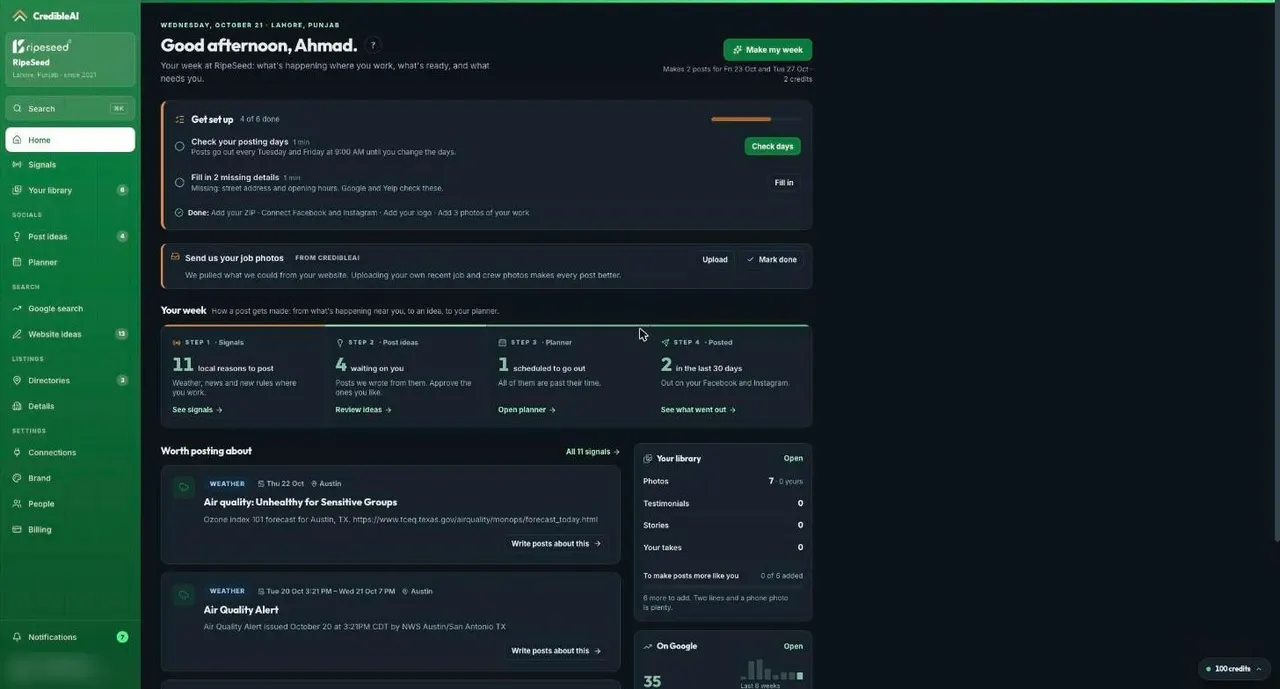Click the Home house icon
This screenshot has width=1280, height=689.
pos(18,140)
